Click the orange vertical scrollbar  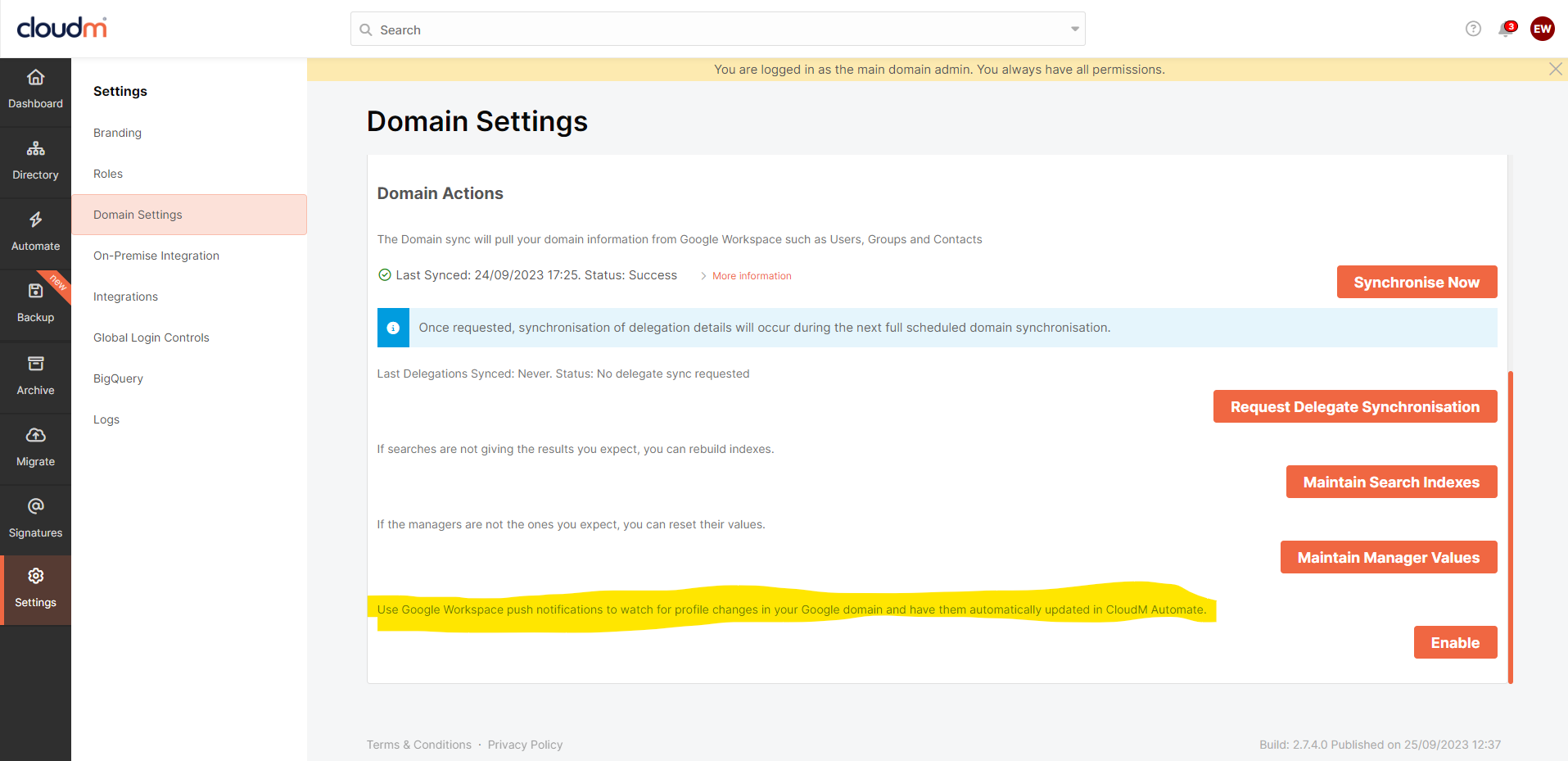tap(1510, 528)
